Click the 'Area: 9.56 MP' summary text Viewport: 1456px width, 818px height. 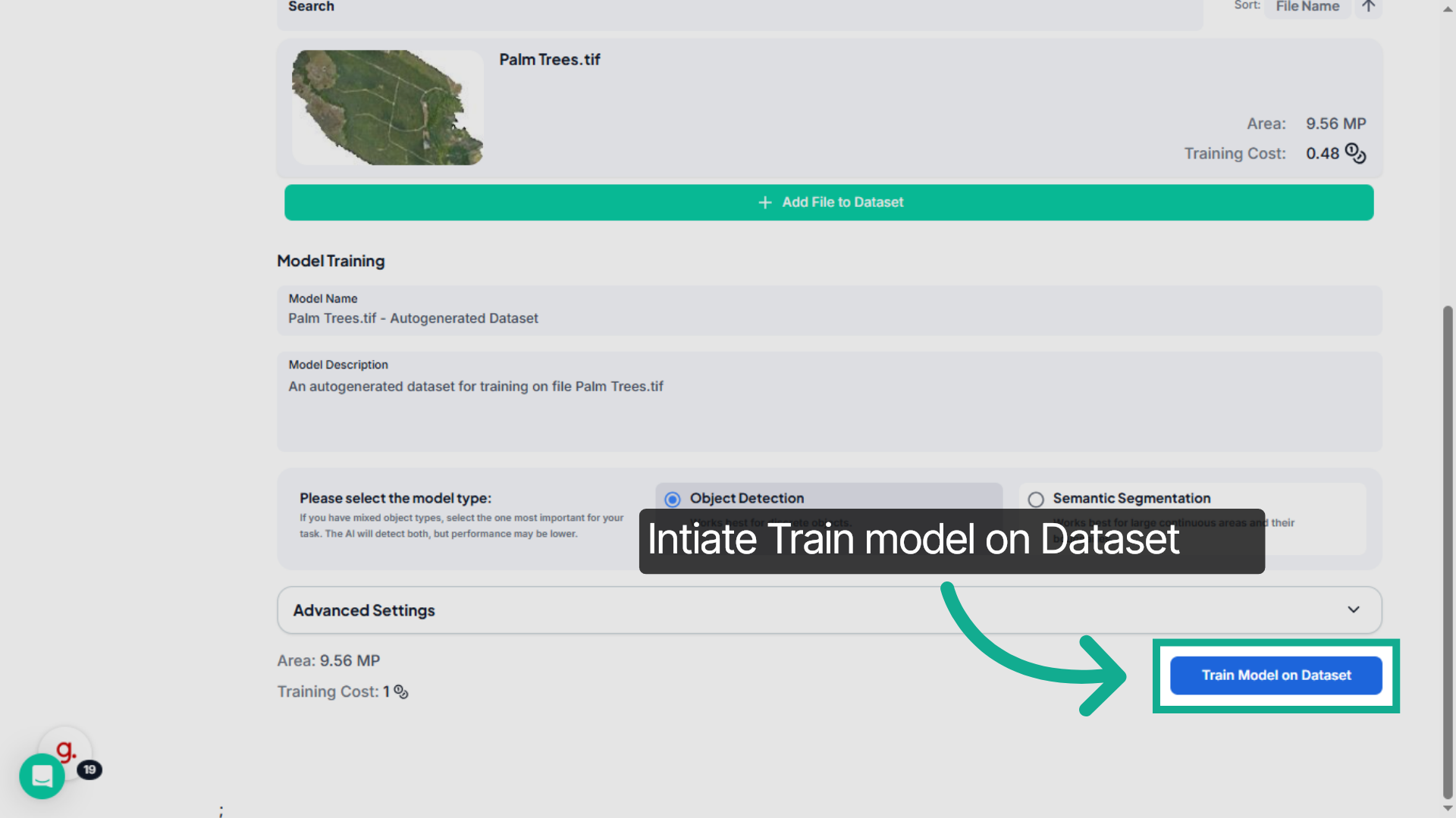click(x=328, y=660)
